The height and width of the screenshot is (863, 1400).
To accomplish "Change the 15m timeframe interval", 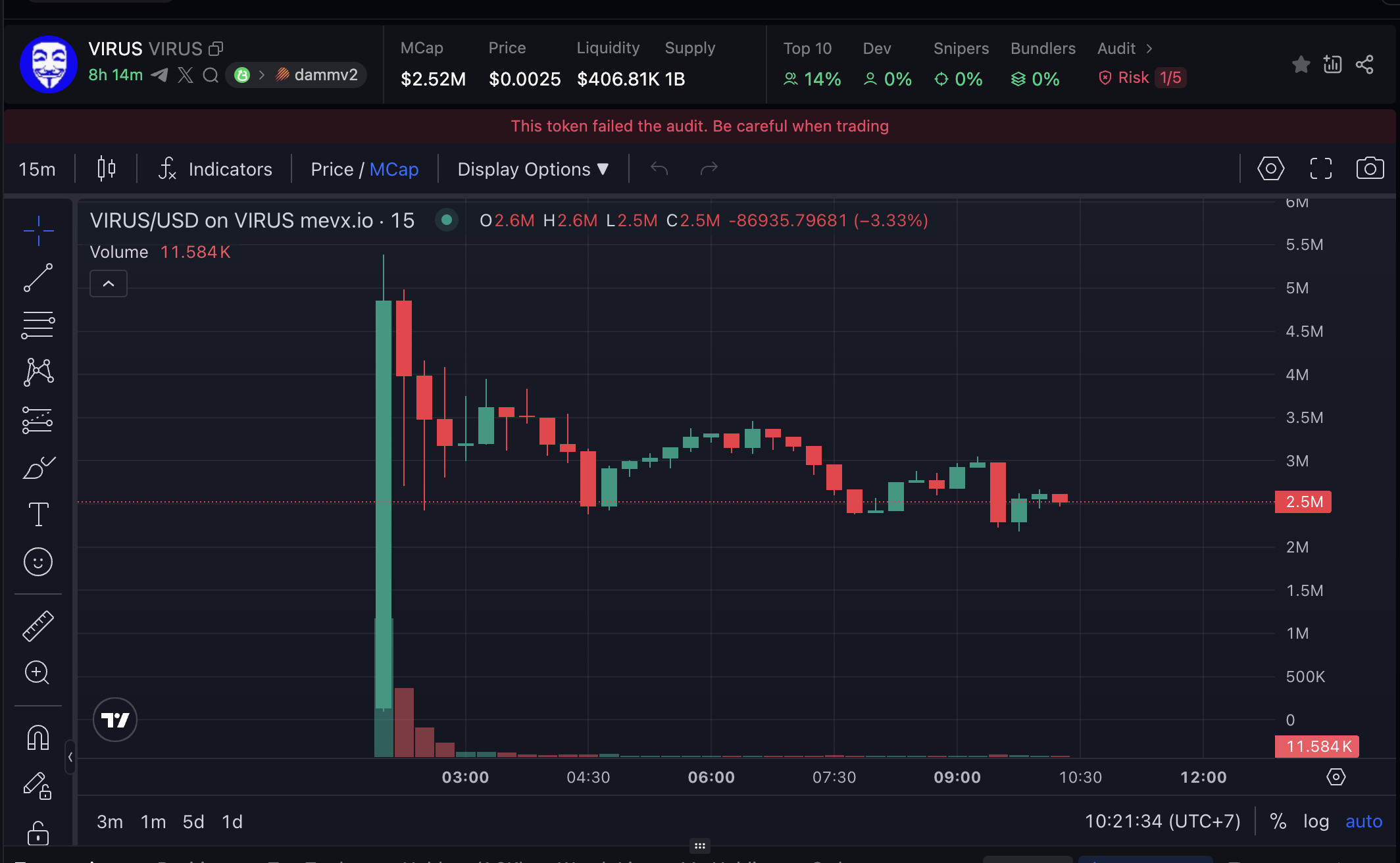I will [37, 169].
